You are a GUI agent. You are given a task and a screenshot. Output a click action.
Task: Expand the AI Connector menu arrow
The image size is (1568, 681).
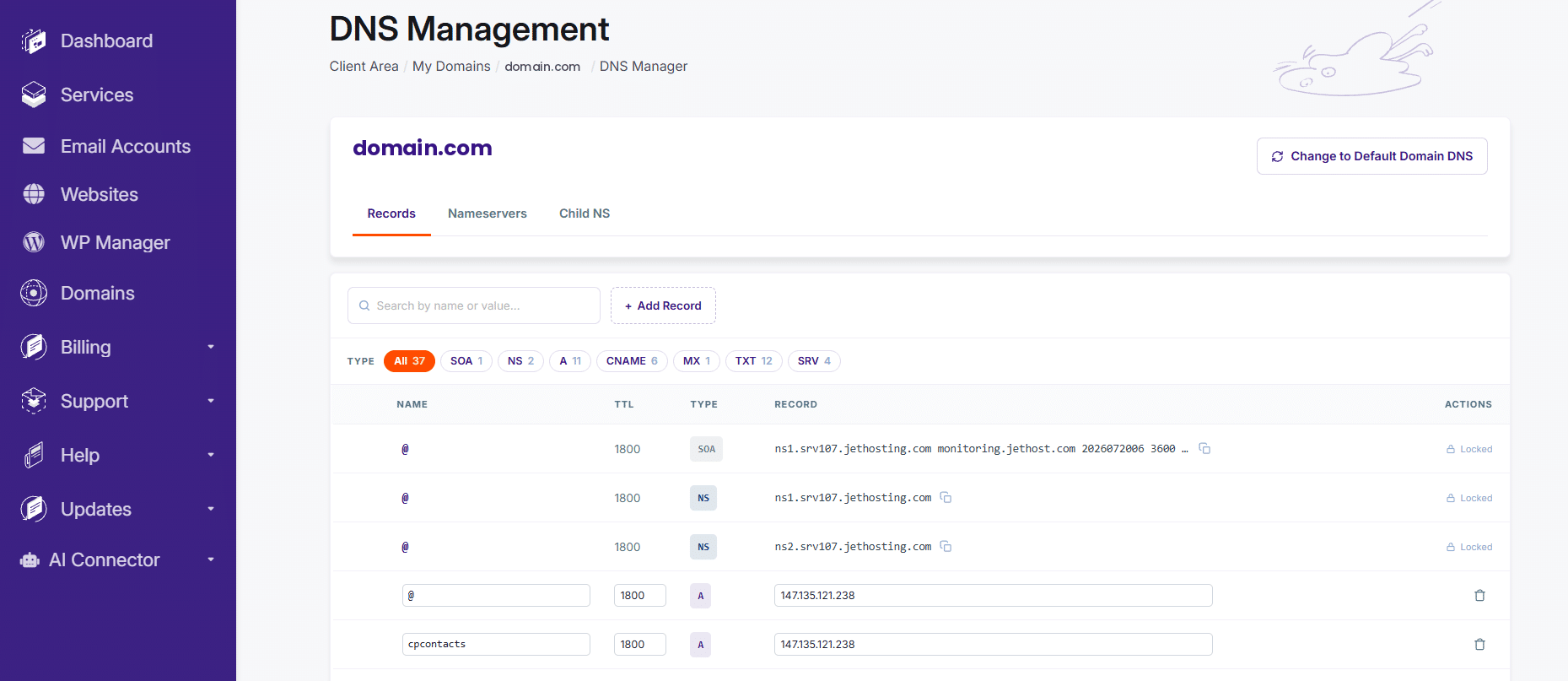[211, 559]
